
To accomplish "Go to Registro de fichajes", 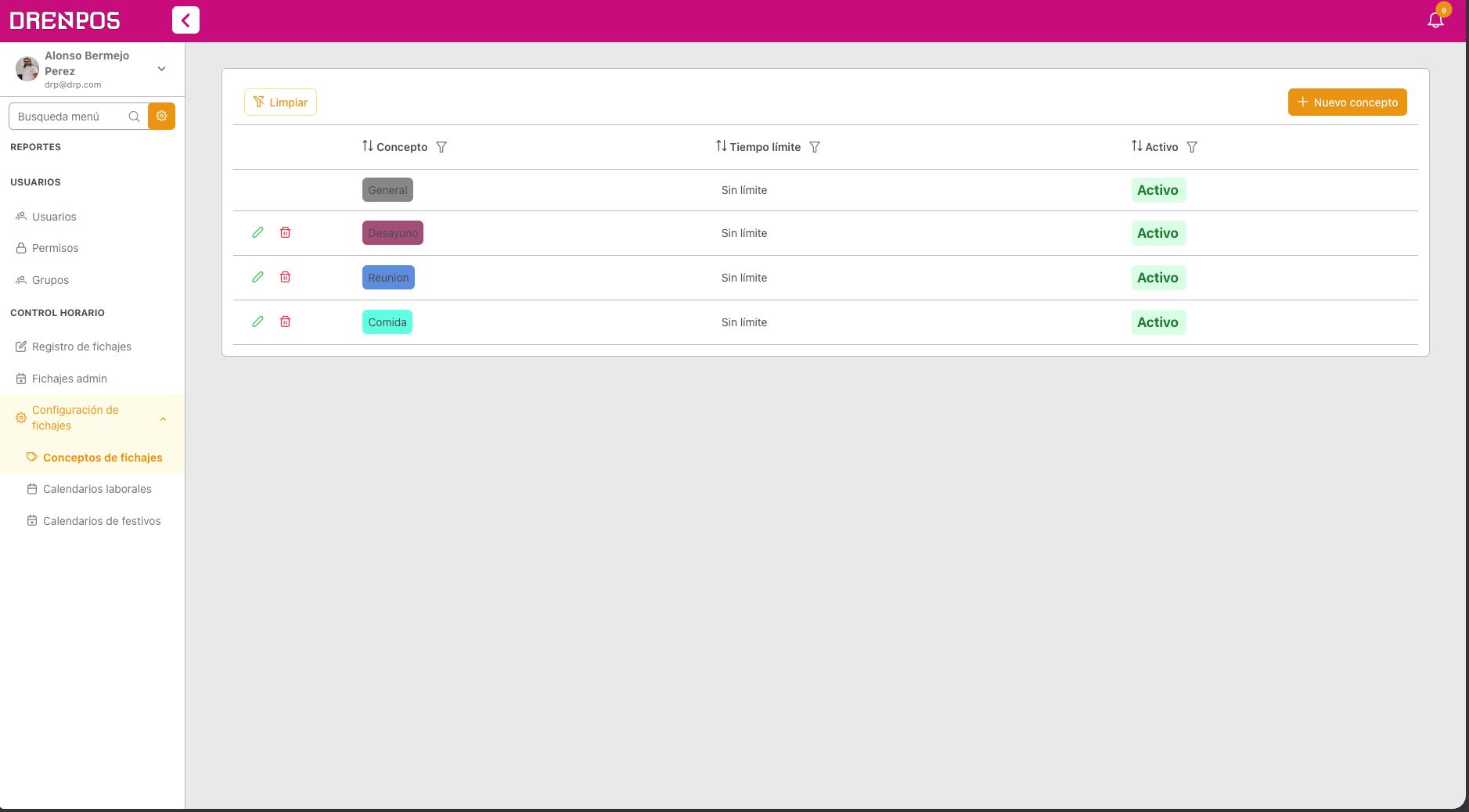I will tap(92, 347).
